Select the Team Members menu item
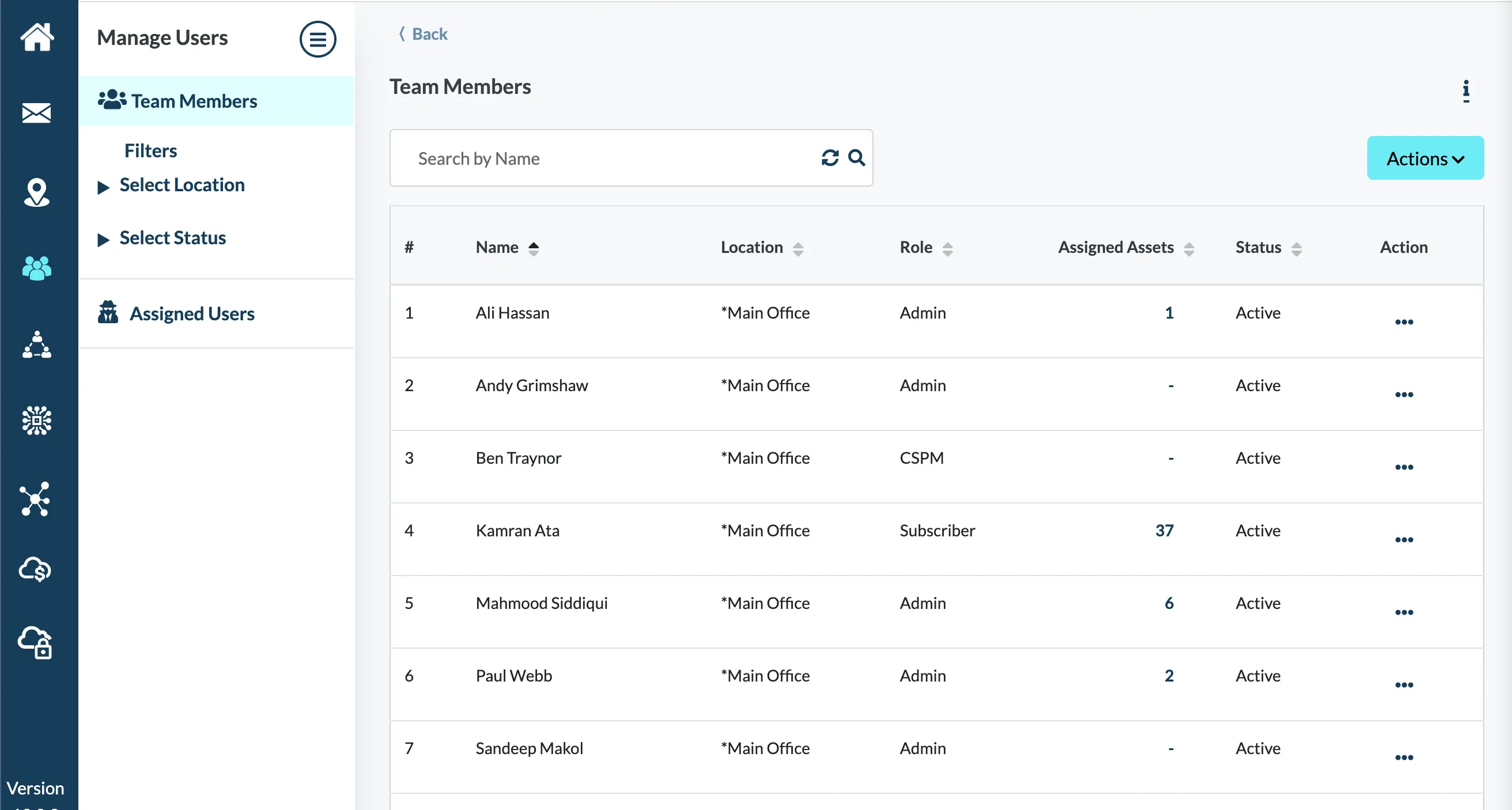This screenshot has height=810, width=1512. pos(194,100)
